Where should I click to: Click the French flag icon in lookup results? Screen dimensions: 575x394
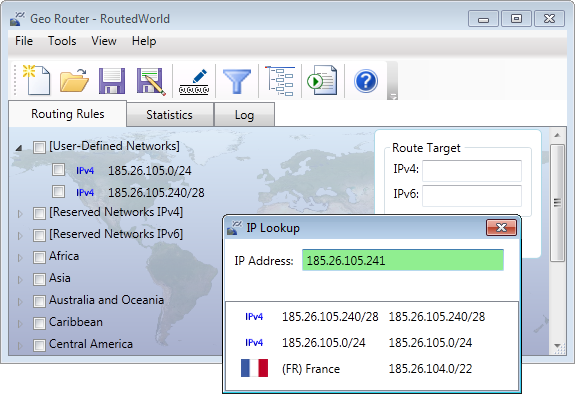[x=254, y=368]
